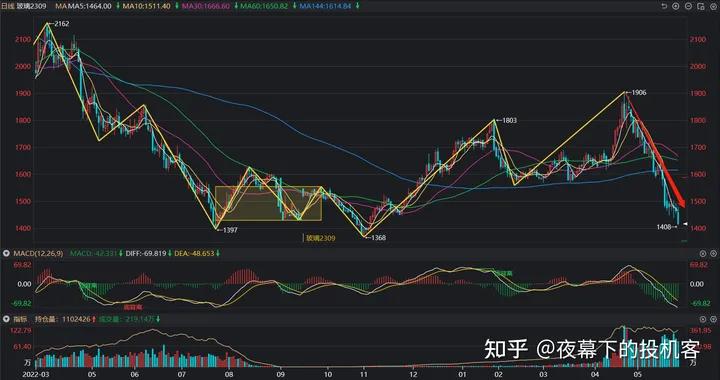Image resolution: width=720 pixels, height=380 pixels.
Task: Click the MACD(12,26,9) indicator label
Action: pos(38,253)
